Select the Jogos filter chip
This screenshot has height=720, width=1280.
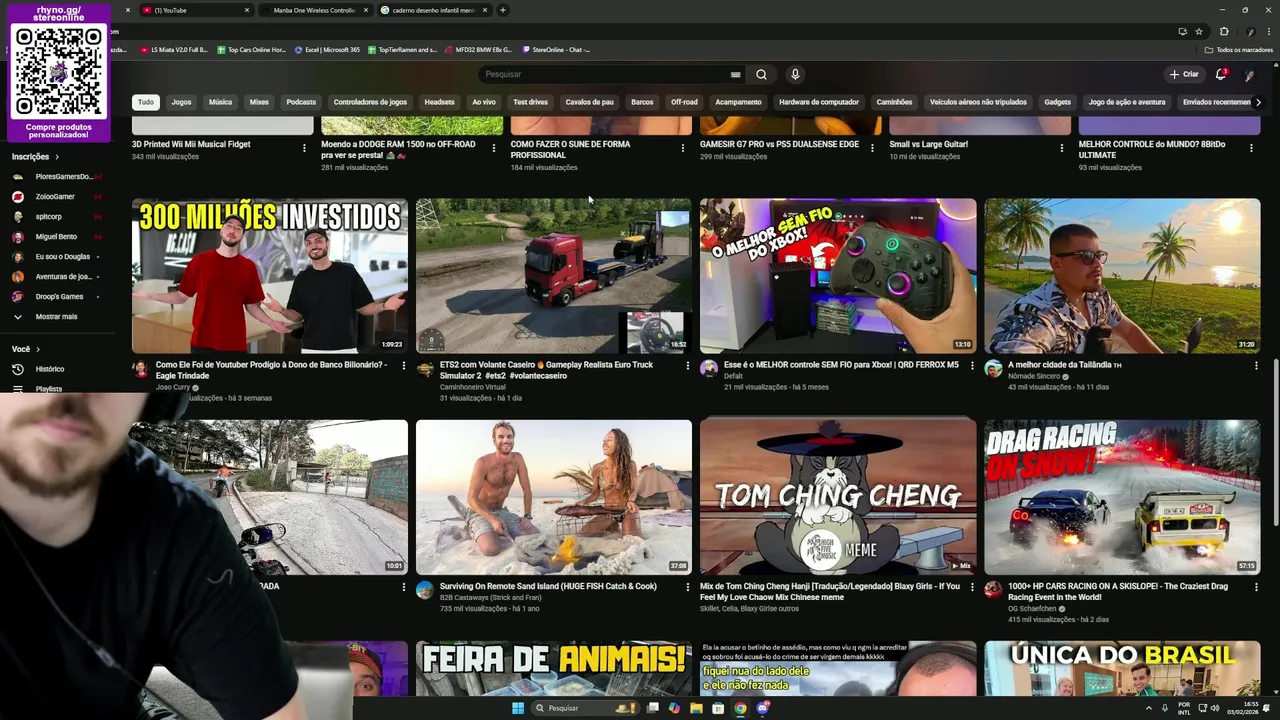coord(181,102)
